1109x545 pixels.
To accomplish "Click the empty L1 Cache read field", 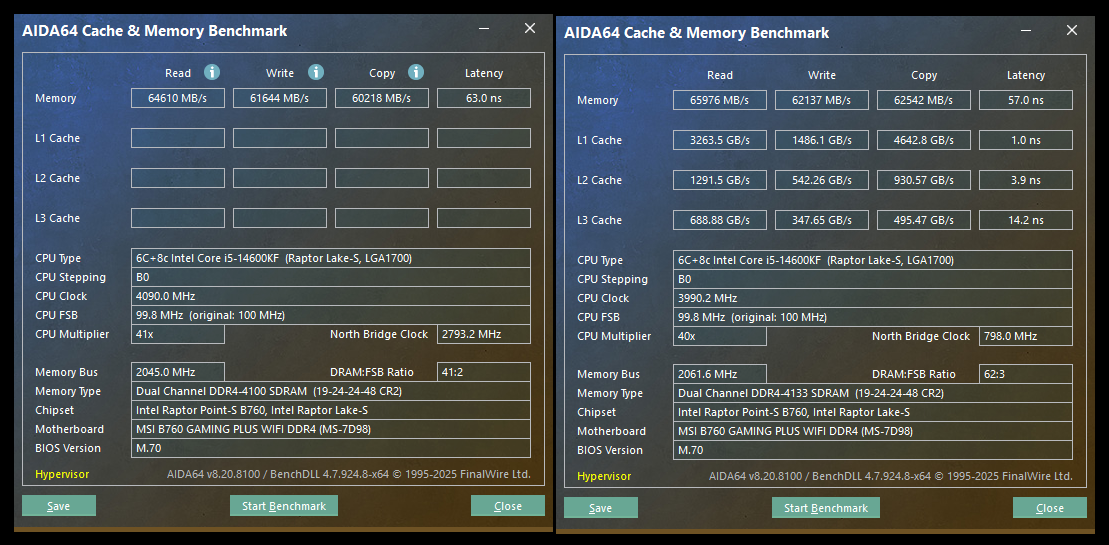I will (178, 138).
